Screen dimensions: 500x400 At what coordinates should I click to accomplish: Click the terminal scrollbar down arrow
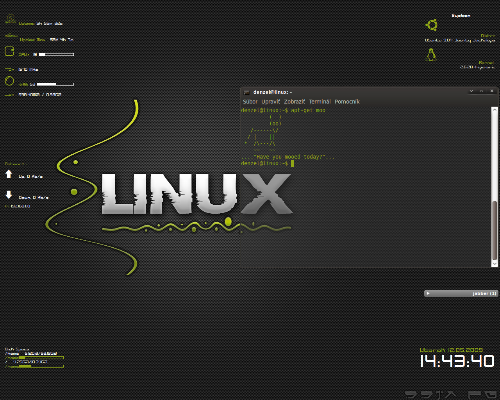click(494, 263)
